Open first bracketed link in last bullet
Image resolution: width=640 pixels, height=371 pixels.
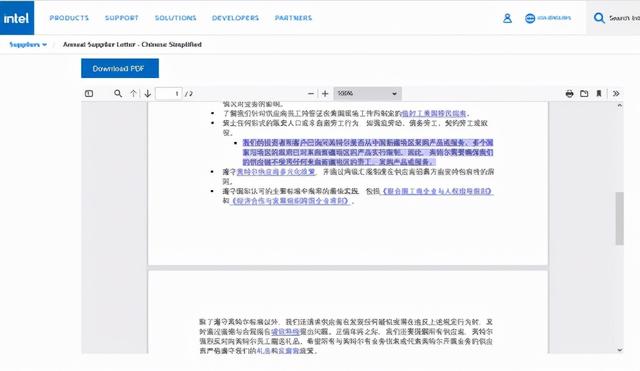(437, 191)
